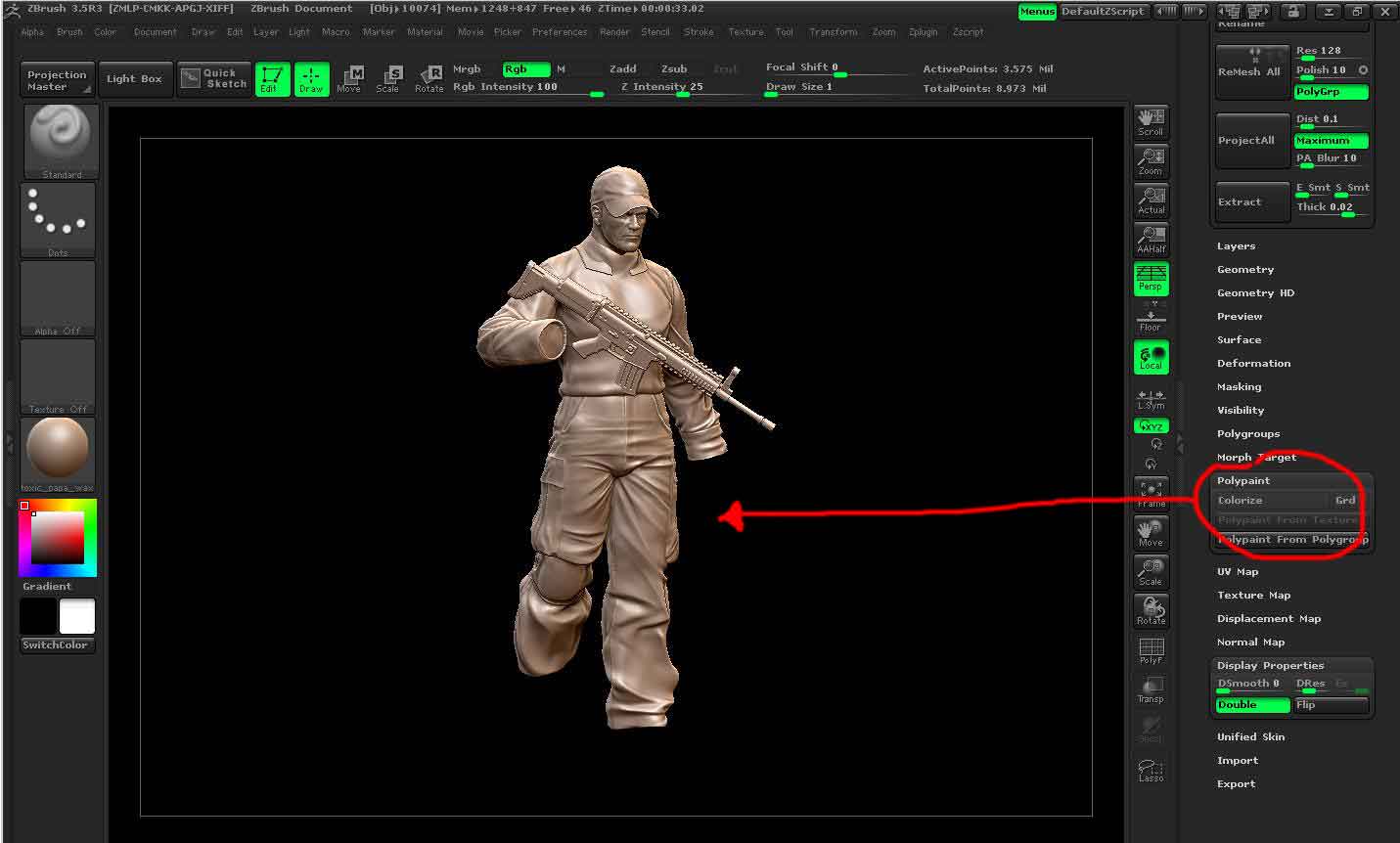Click the PolyF wireframe icon
This screenshot has width=1400, height=843.
point(1151,650)
